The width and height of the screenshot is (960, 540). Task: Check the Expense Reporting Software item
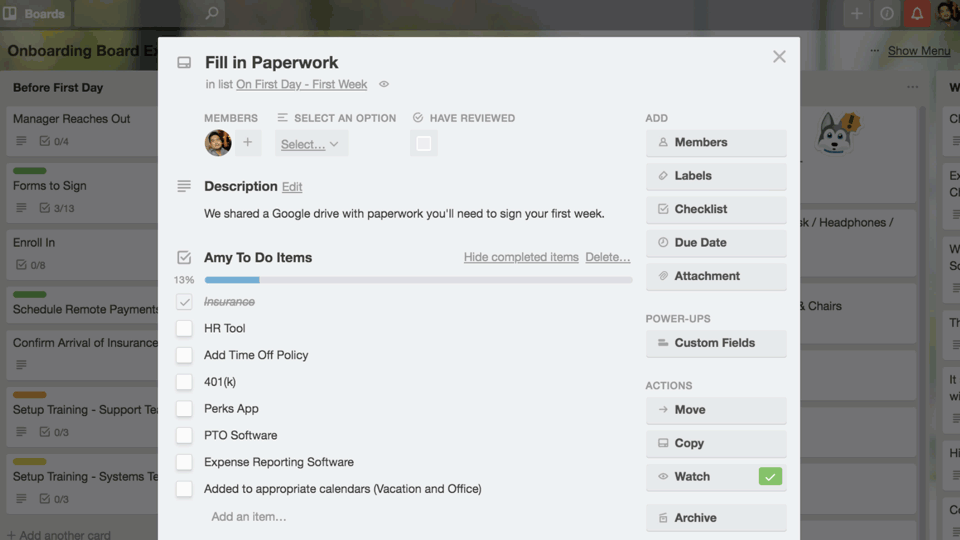[184, 462]
